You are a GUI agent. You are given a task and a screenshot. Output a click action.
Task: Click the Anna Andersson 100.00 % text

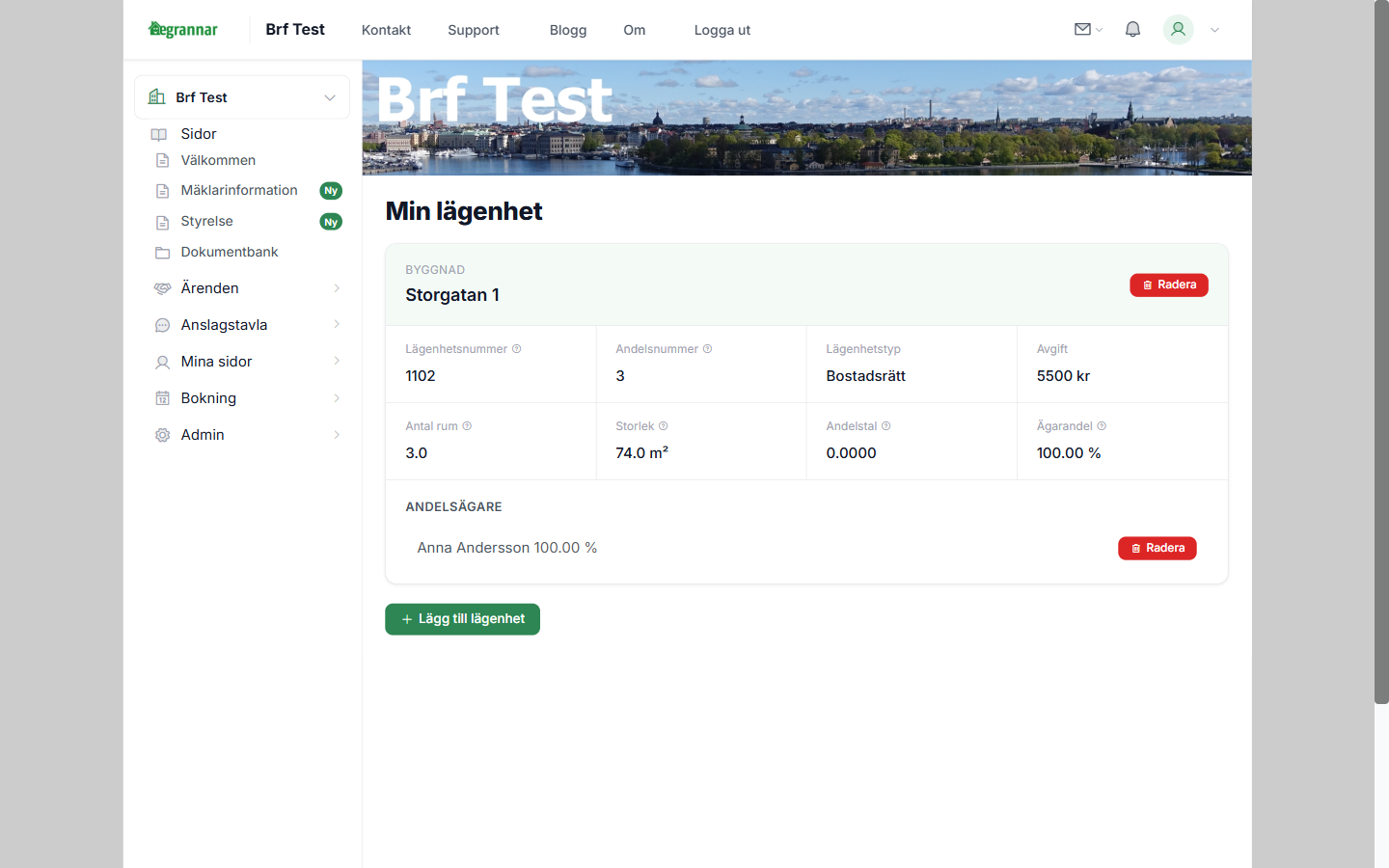click(x=507, y=548)
